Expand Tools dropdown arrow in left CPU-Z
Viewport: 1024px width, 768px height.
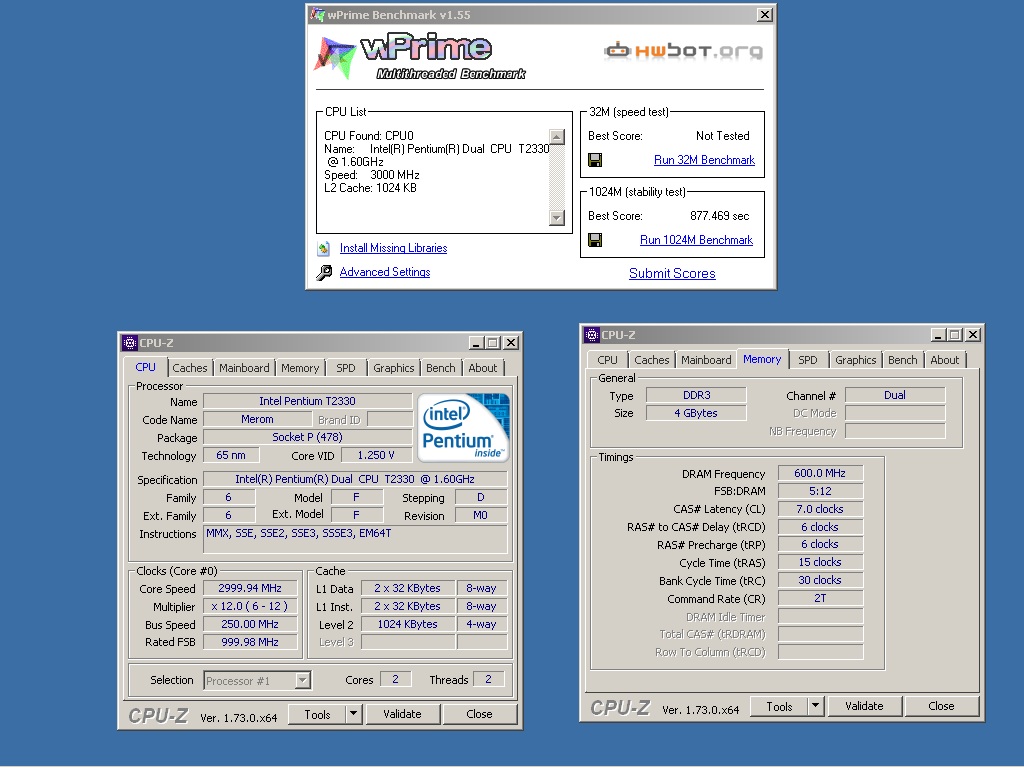pyautogui.click(x=353, y=714)
